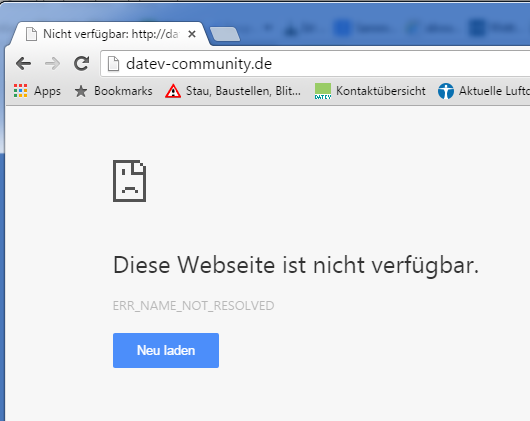Viewport: 530px width, 421px height.
Task: Open a new tab
Action: [225, 34]
